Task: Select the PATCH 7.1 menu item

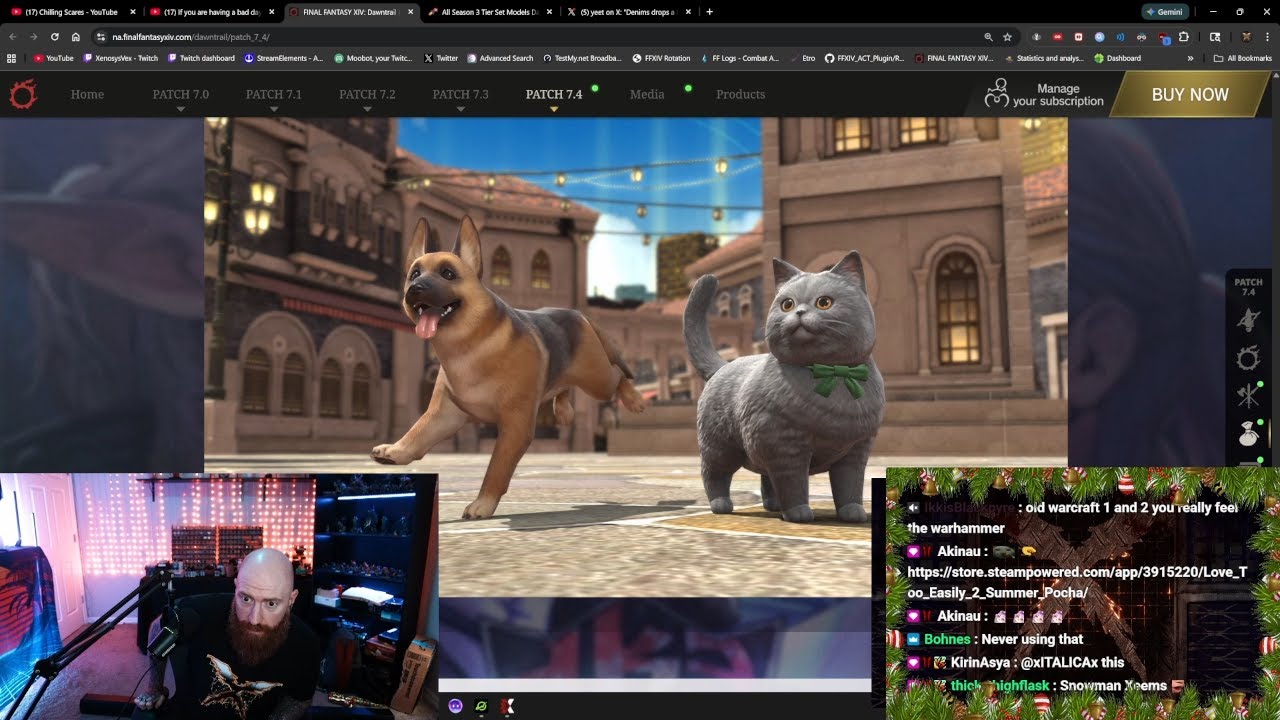Action: pos(274,94)
